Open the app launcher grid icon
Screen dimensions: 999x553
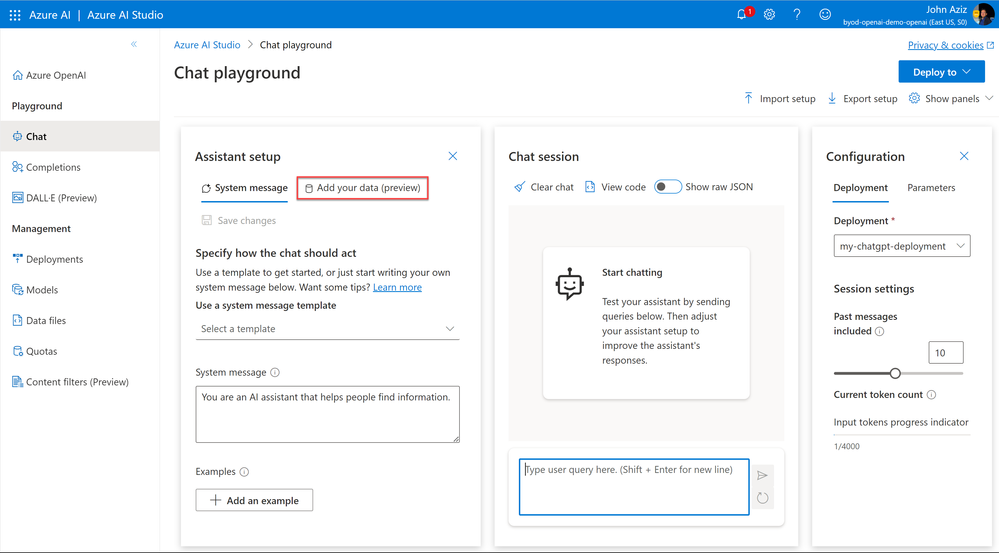tap(15, 15)
